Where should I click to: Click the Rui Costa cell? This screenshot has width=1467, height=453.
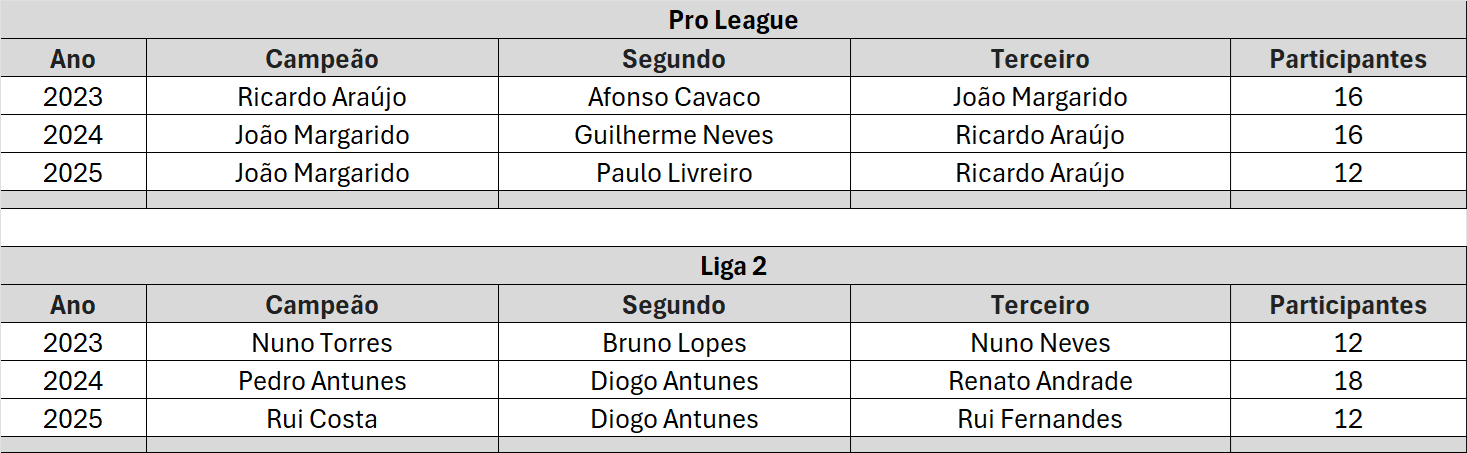pos(322,419)
